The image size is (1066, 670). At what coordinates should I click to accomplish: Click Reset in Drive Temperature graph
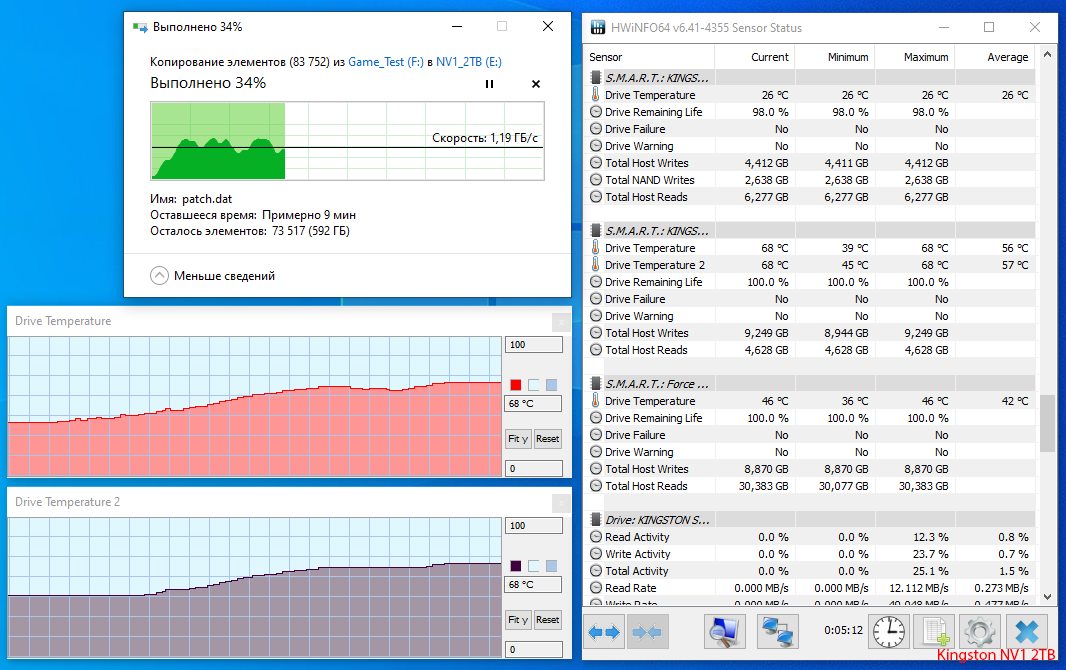pos(547,439)
